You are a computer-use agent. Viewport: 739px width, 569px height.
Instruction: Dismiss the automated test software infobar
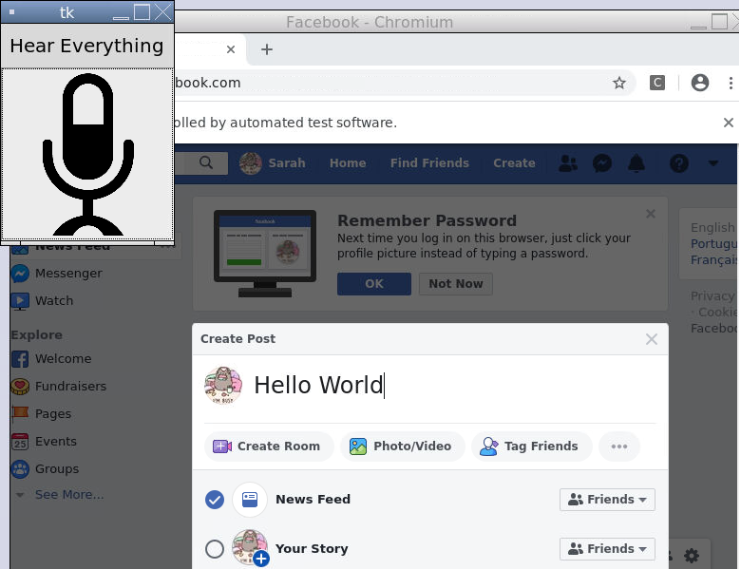coord(728,123)
